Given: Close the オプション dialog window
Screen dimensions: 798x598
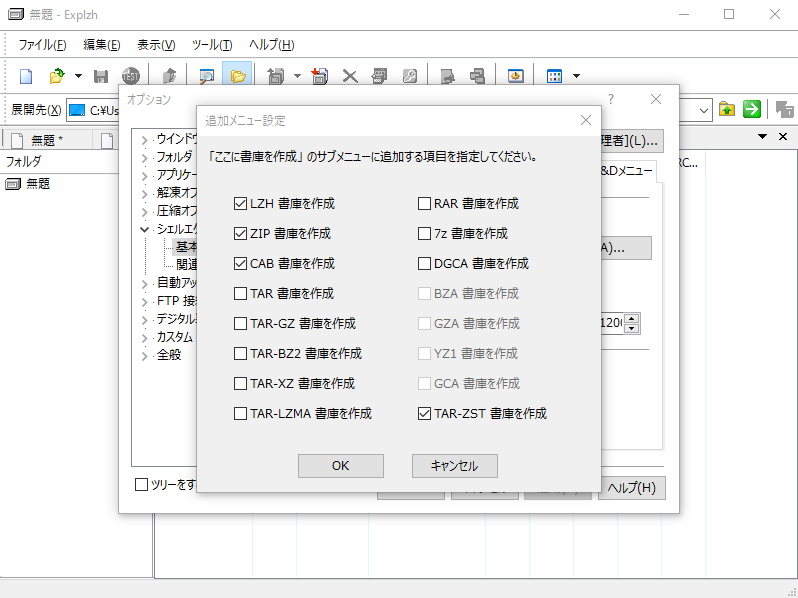Looking at the screenshot, I should click(x=656, y=99).
